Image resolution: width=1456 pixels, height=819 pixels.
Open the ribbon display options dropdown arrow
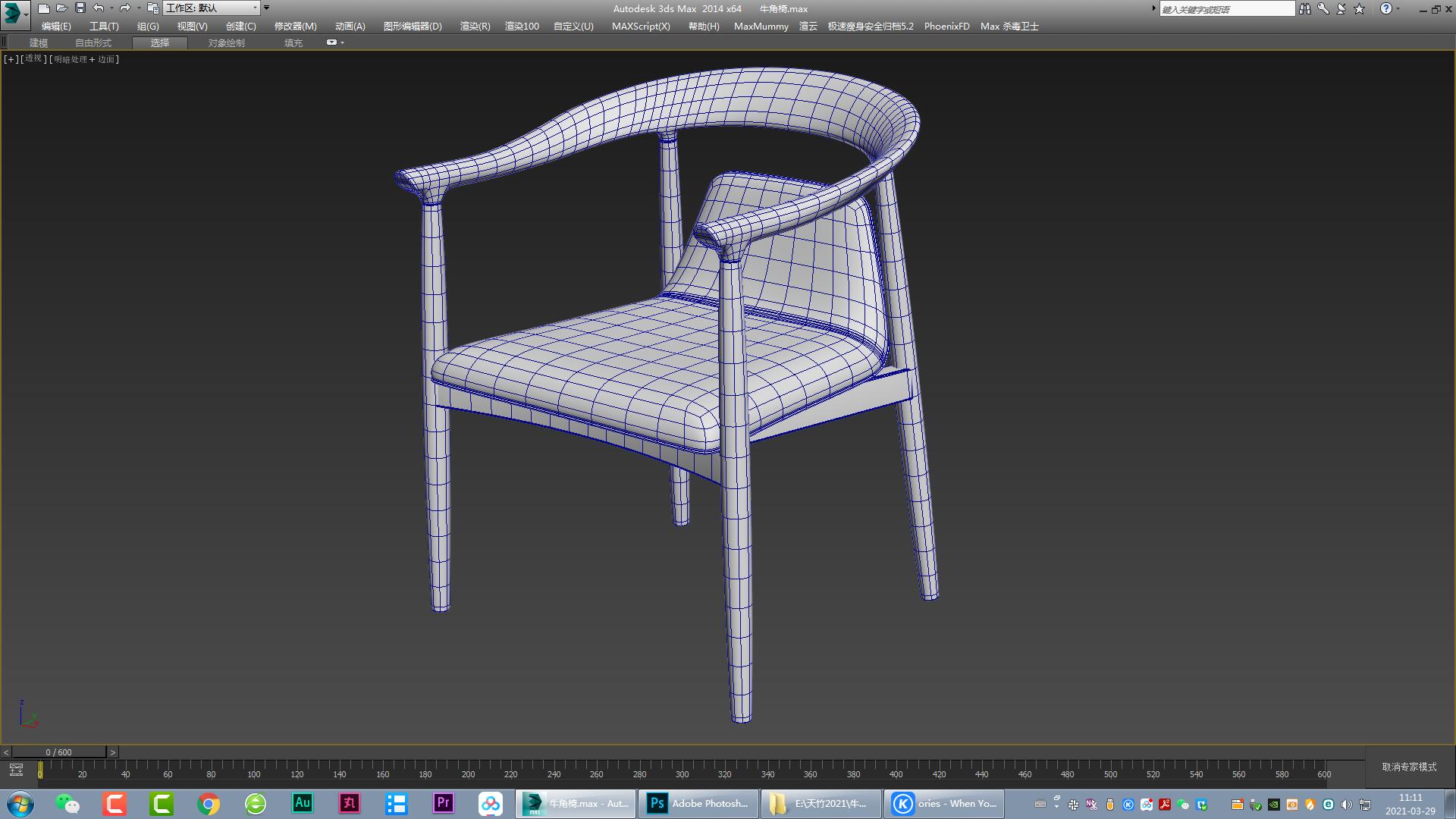(342, 42)
